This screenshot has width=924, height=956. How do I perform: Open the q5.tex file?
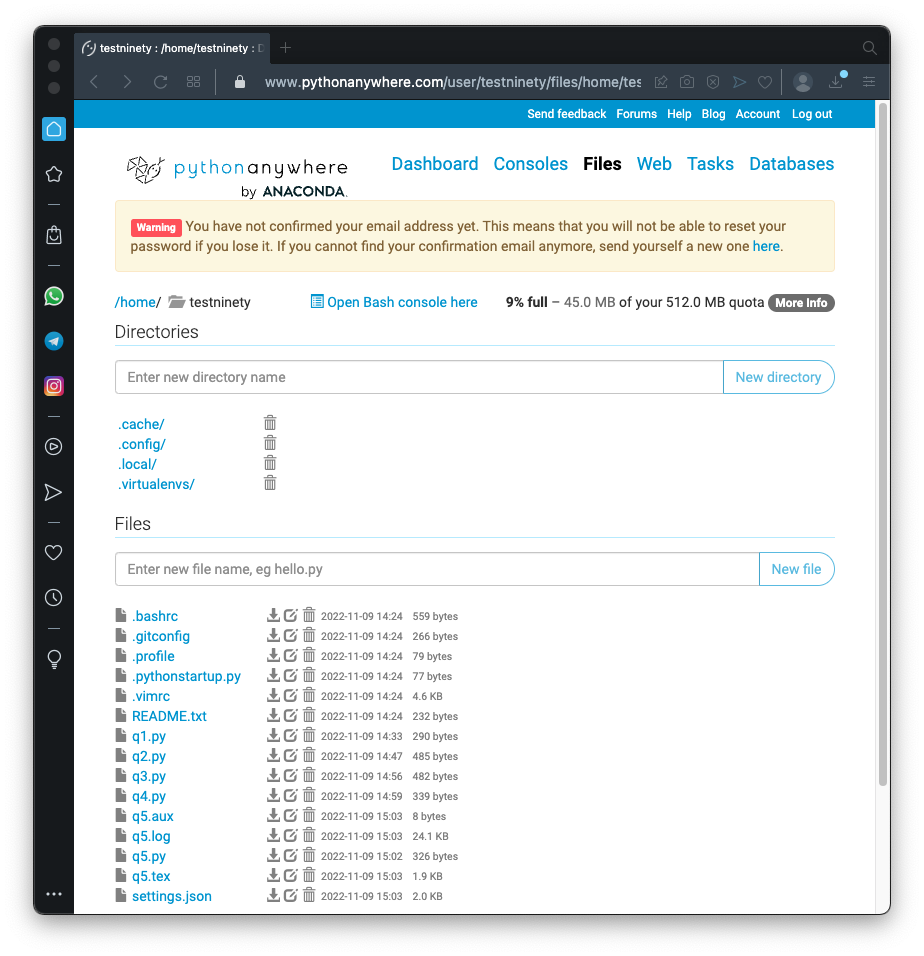(x=151, y=876)
